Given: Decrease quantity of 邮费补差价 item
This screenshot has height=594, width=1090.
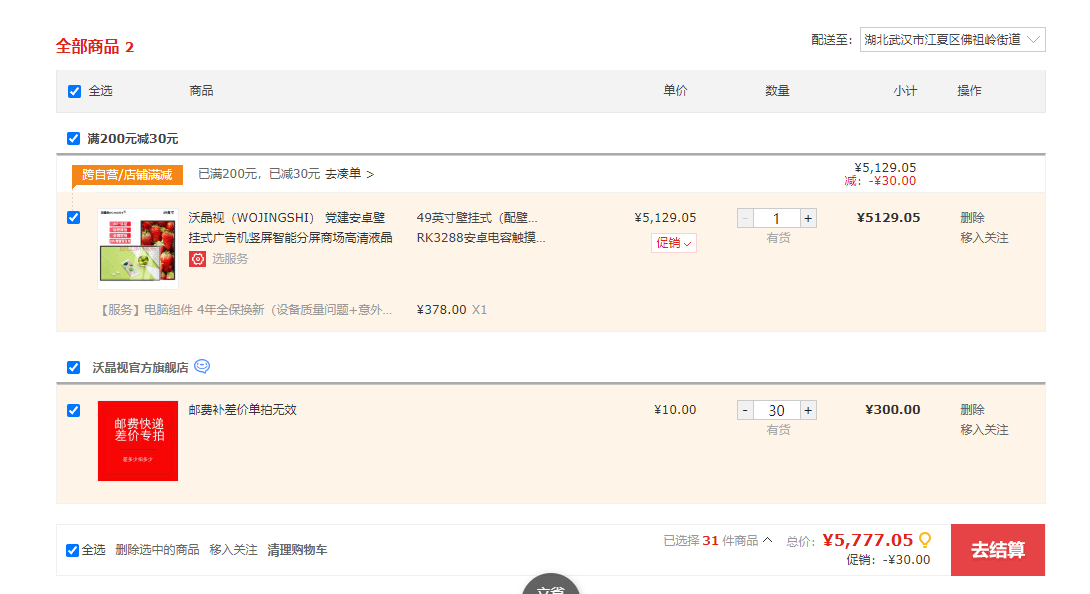Looking at the screenshot, I should [x=745, y=410].
